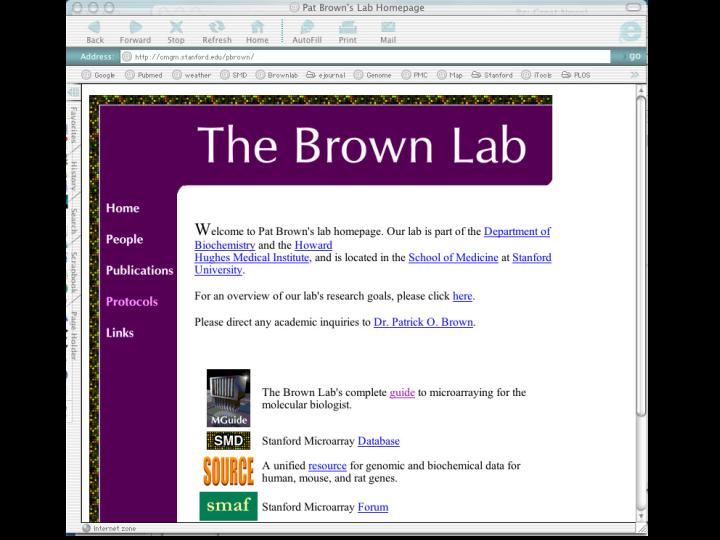The height and width of the screenshot is (540, 720).
Task: Click the title bar page proxy icon
Action: (x=294, y=8)
